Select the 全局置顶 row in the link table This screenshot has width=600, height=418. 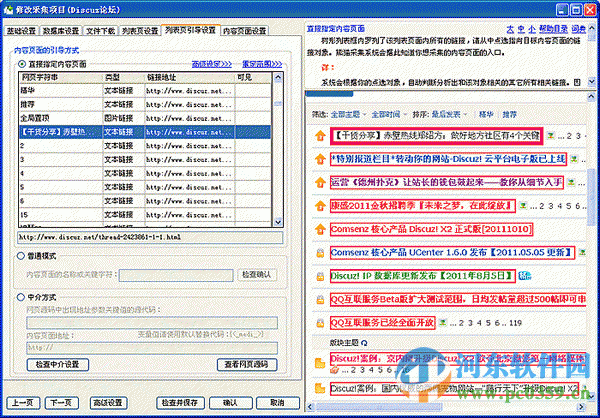point(146,118)
